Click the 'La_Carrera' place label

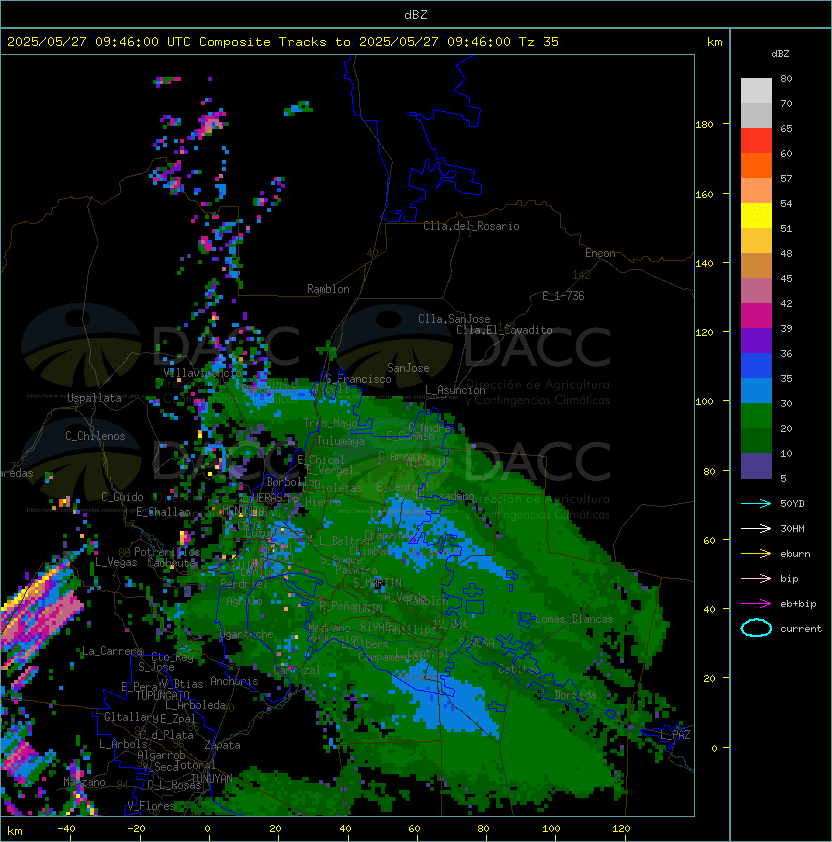point(112,651)
